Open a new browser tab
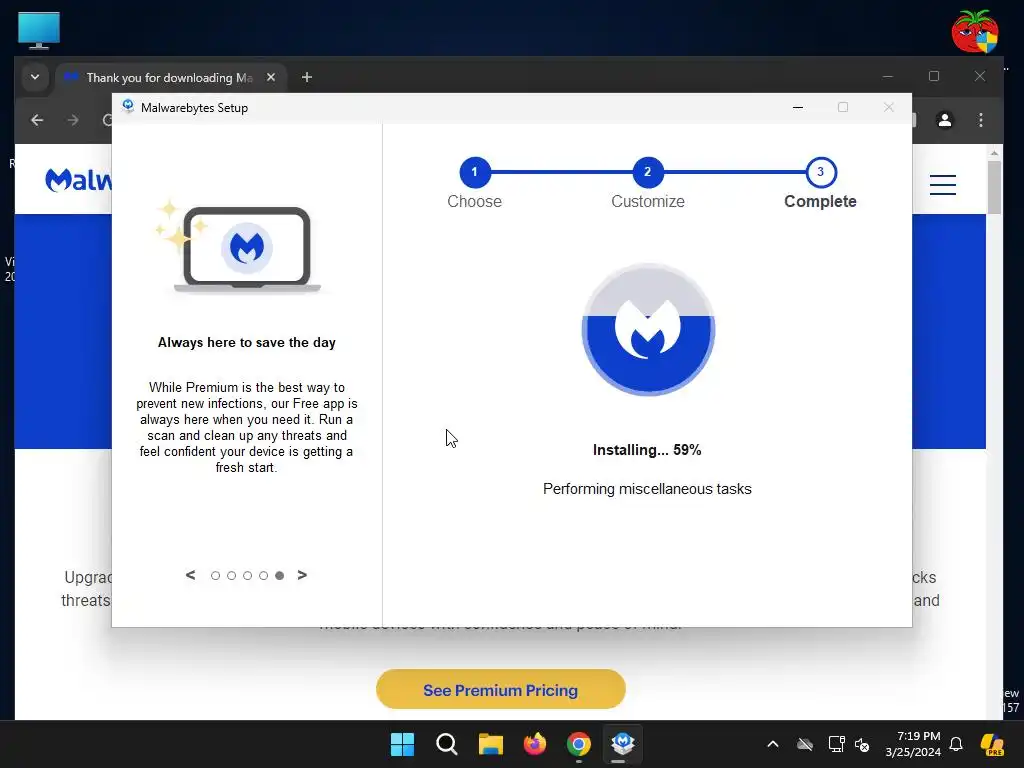This screenshot has width=1024, height=768. point(307,78)
